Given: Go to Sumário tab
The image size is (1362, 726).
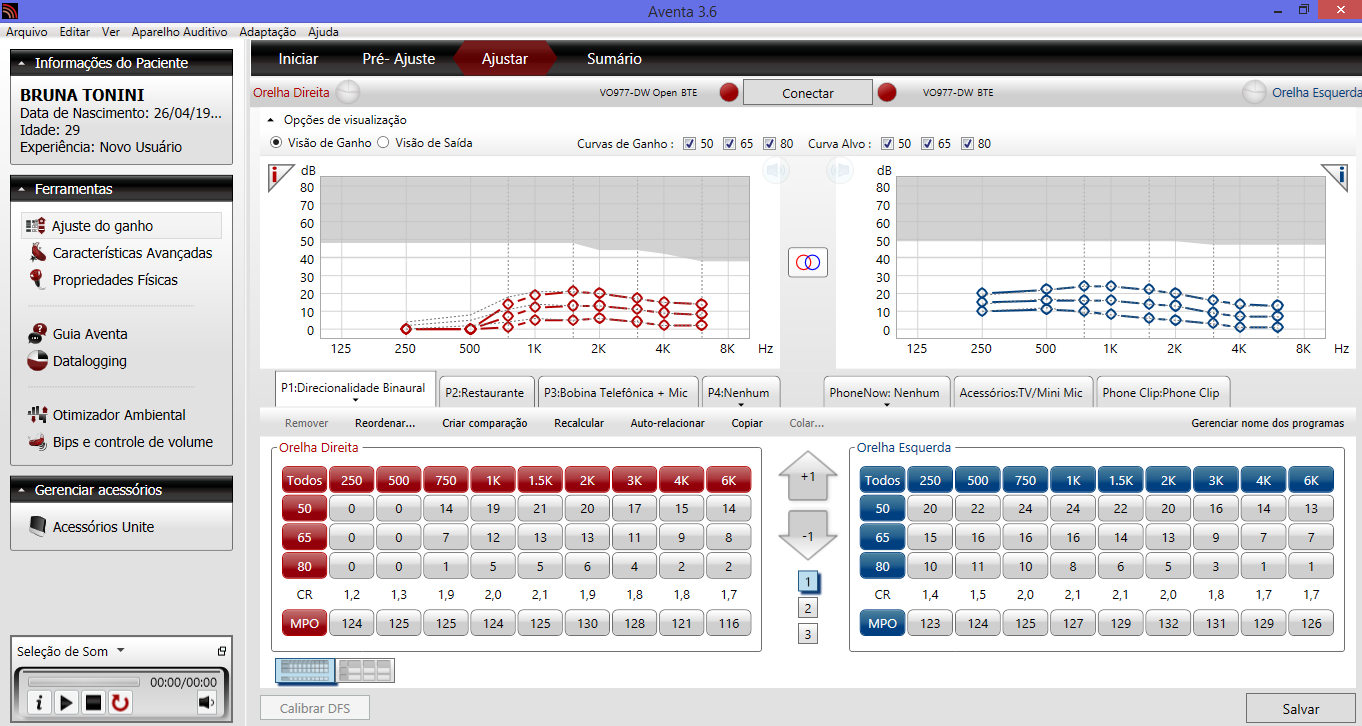Looking at the screenshot, I should [614, 59].
